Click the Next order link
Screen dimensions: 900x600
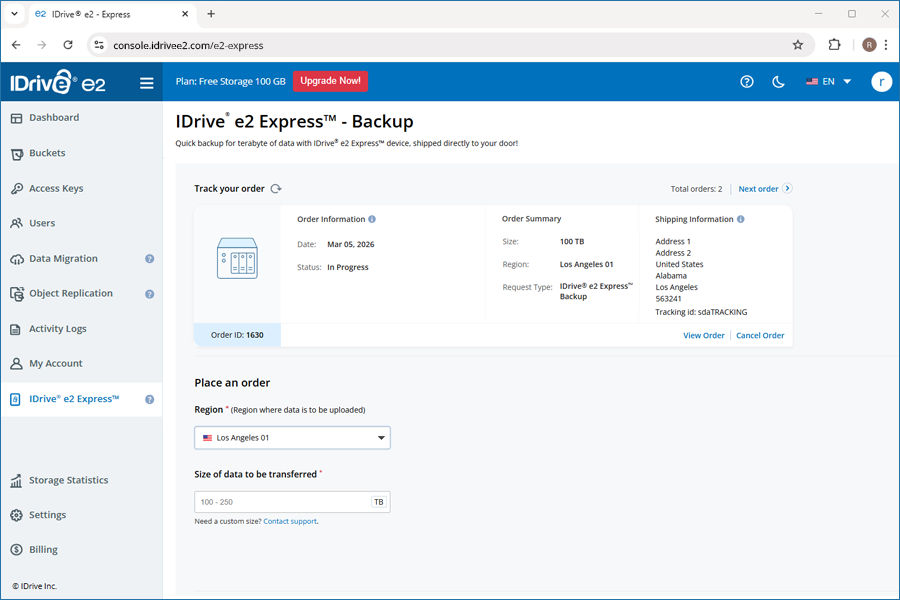[758, 189]
